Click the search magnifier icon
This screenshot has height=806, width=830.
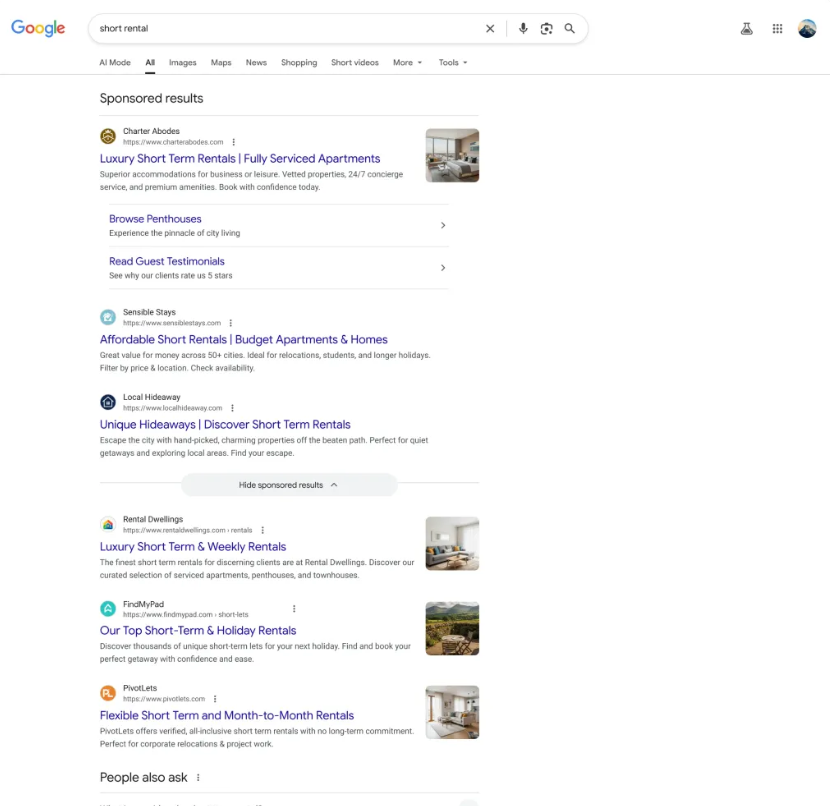coord(569,28)
